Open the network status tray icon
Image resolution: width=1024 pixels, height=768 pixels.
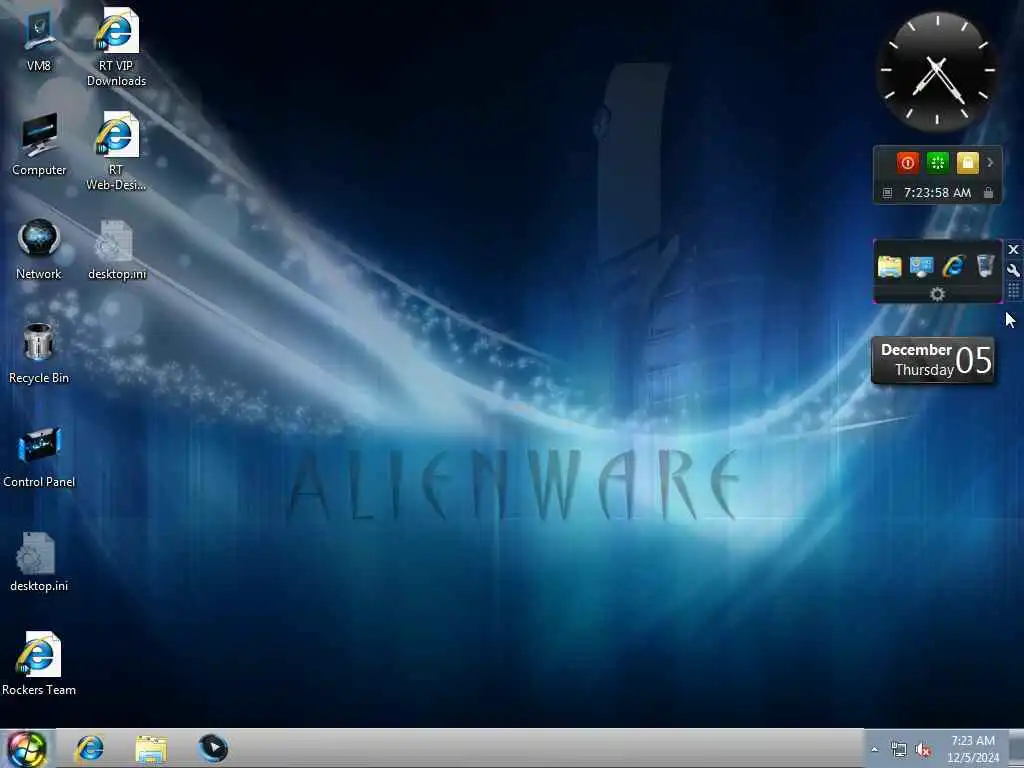pyautogui.click(x=899, y=750)
